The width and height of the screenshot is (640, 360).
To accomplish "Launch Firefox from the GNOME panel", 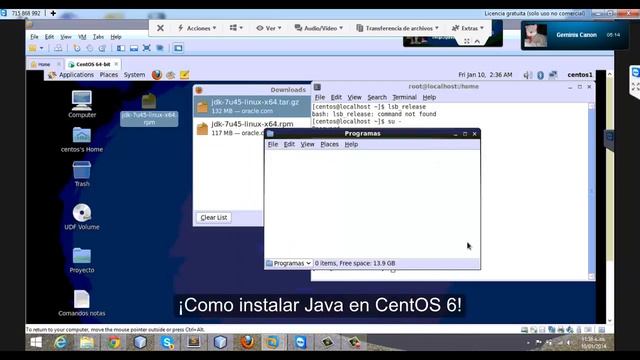I will coord(157,75).
